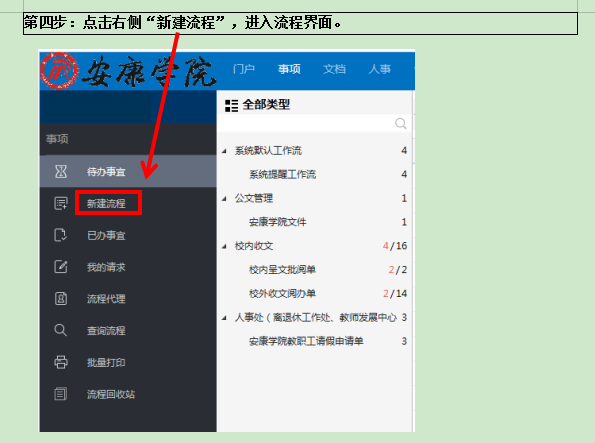Screen dimensions: 595x443
Task: Collapse the 校内收文 tree group
Action: 224,246
